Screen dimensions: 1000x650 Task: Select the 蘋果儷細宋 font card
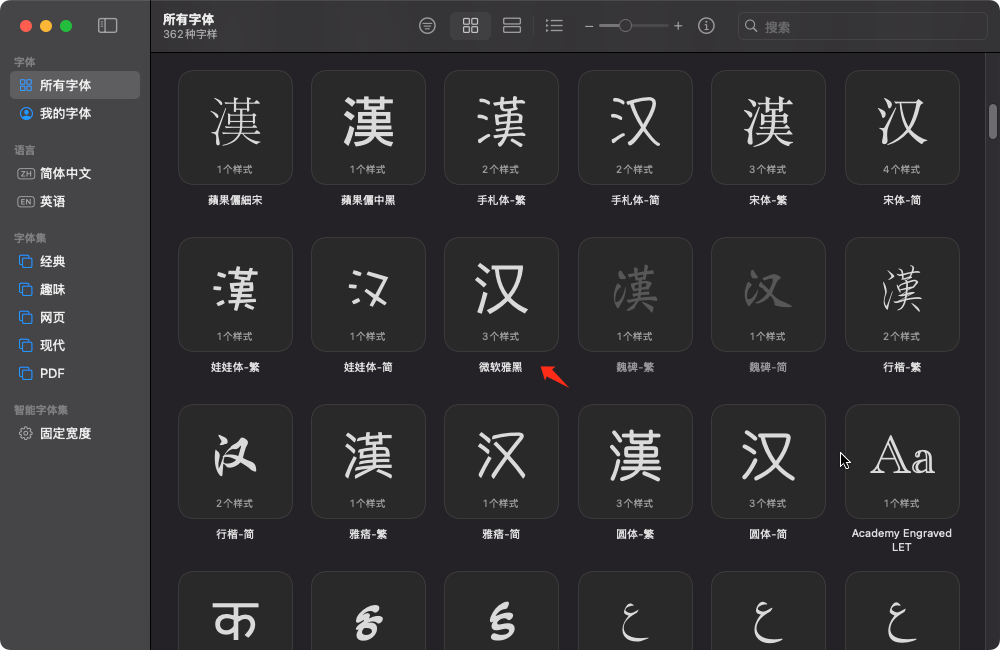(x=235, y=128)
